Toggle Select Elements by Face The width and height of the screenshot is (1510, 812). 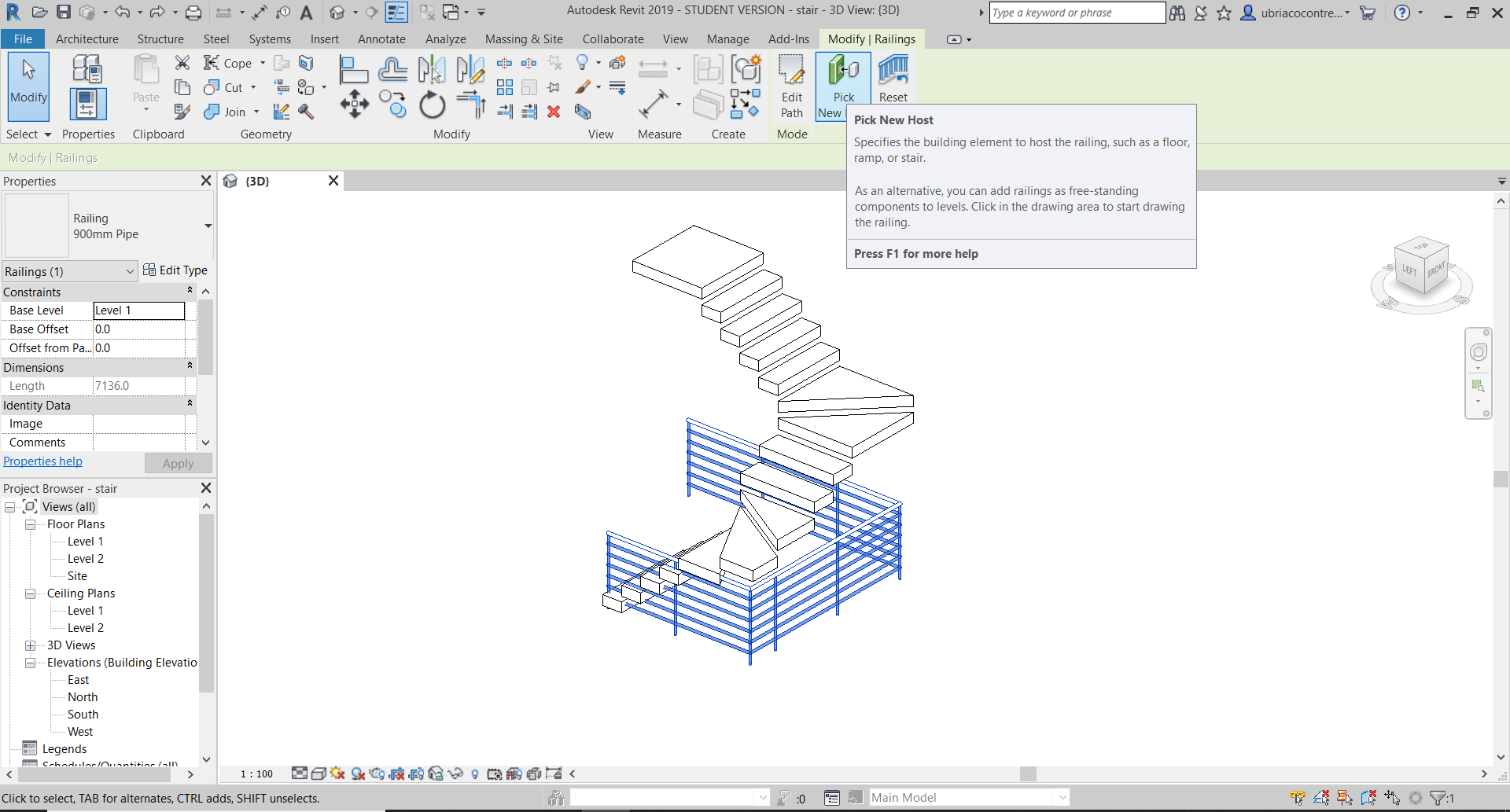coord(1368,798)
